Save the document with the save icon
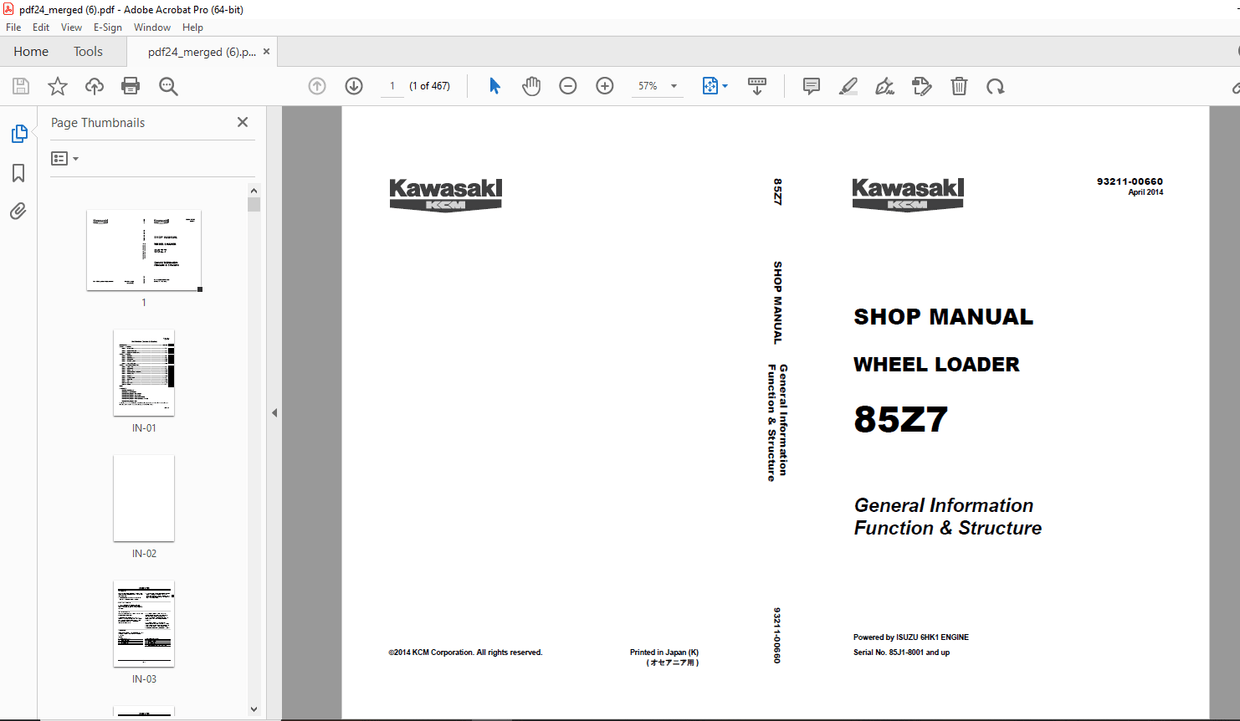This screenshot has height=721, width=1240. (20, 86)
